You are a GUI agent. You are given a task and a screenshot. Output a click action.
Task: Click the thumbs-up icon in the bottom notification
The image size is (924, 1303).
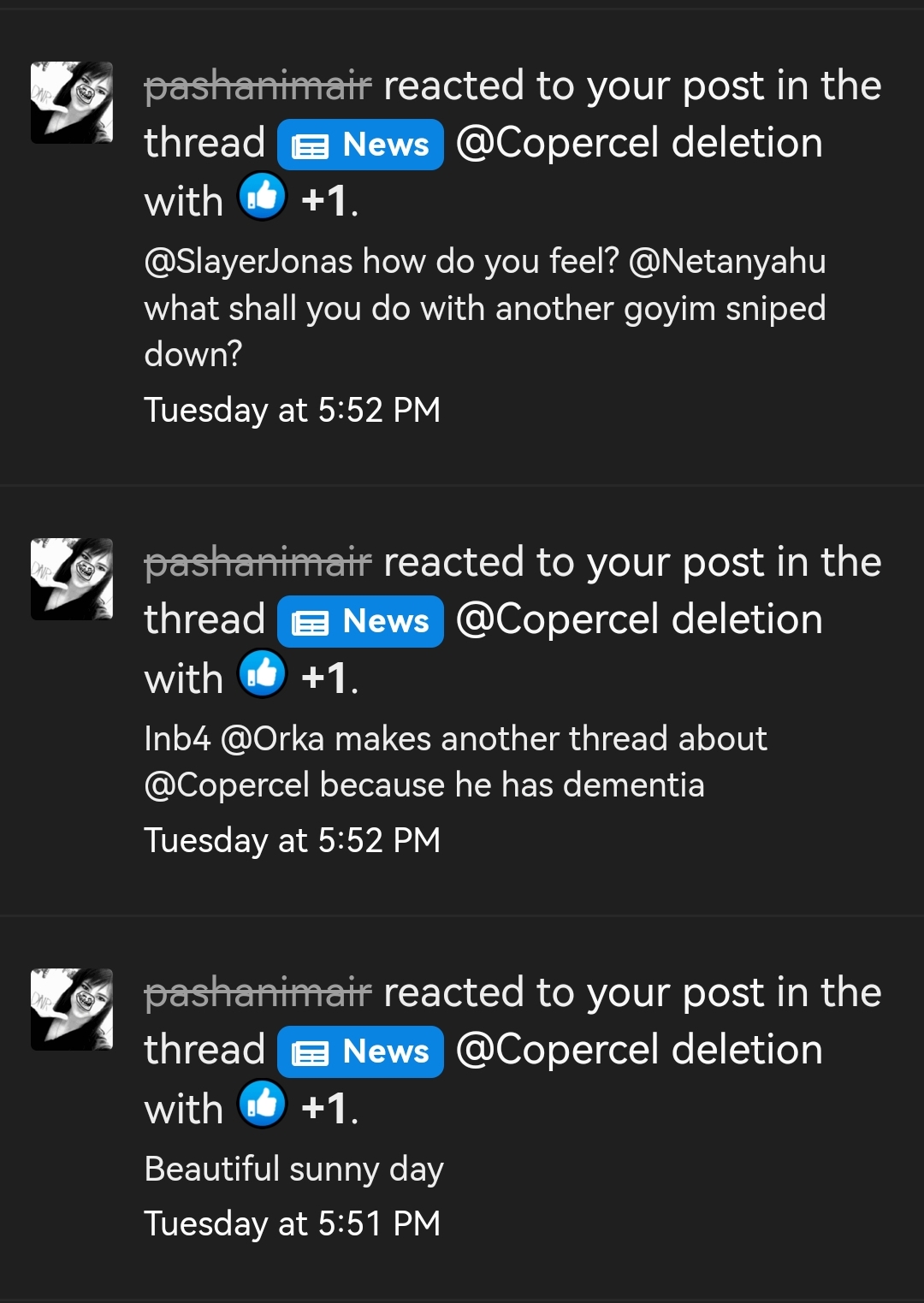pyautogui.click(x=263, y=1106)
